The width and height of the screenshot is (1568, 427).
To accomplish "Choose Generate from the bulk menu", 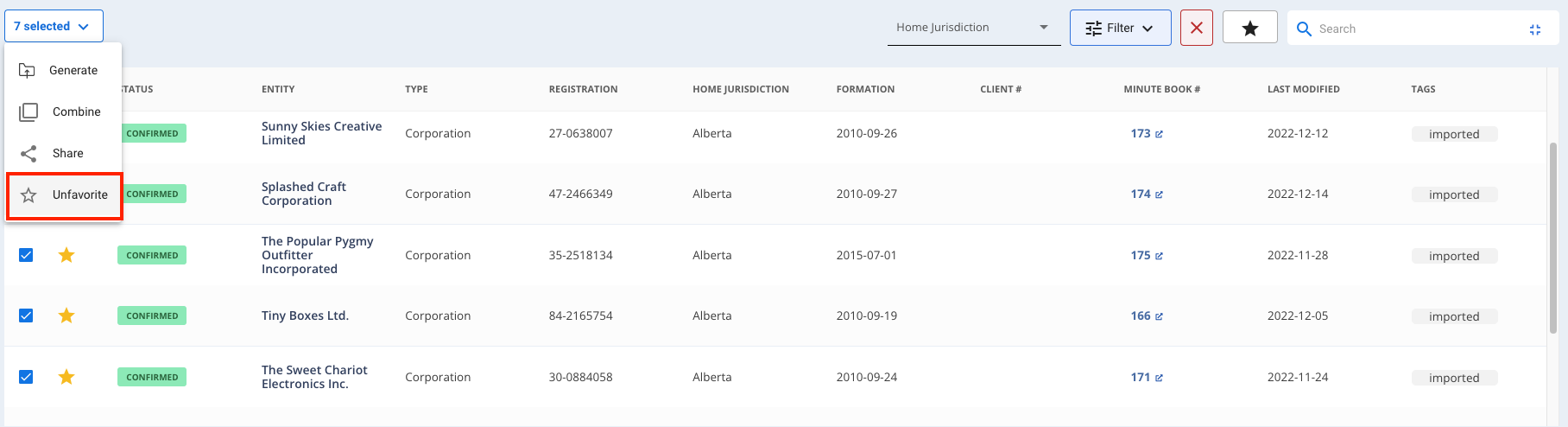I will [x=63, y=70].
